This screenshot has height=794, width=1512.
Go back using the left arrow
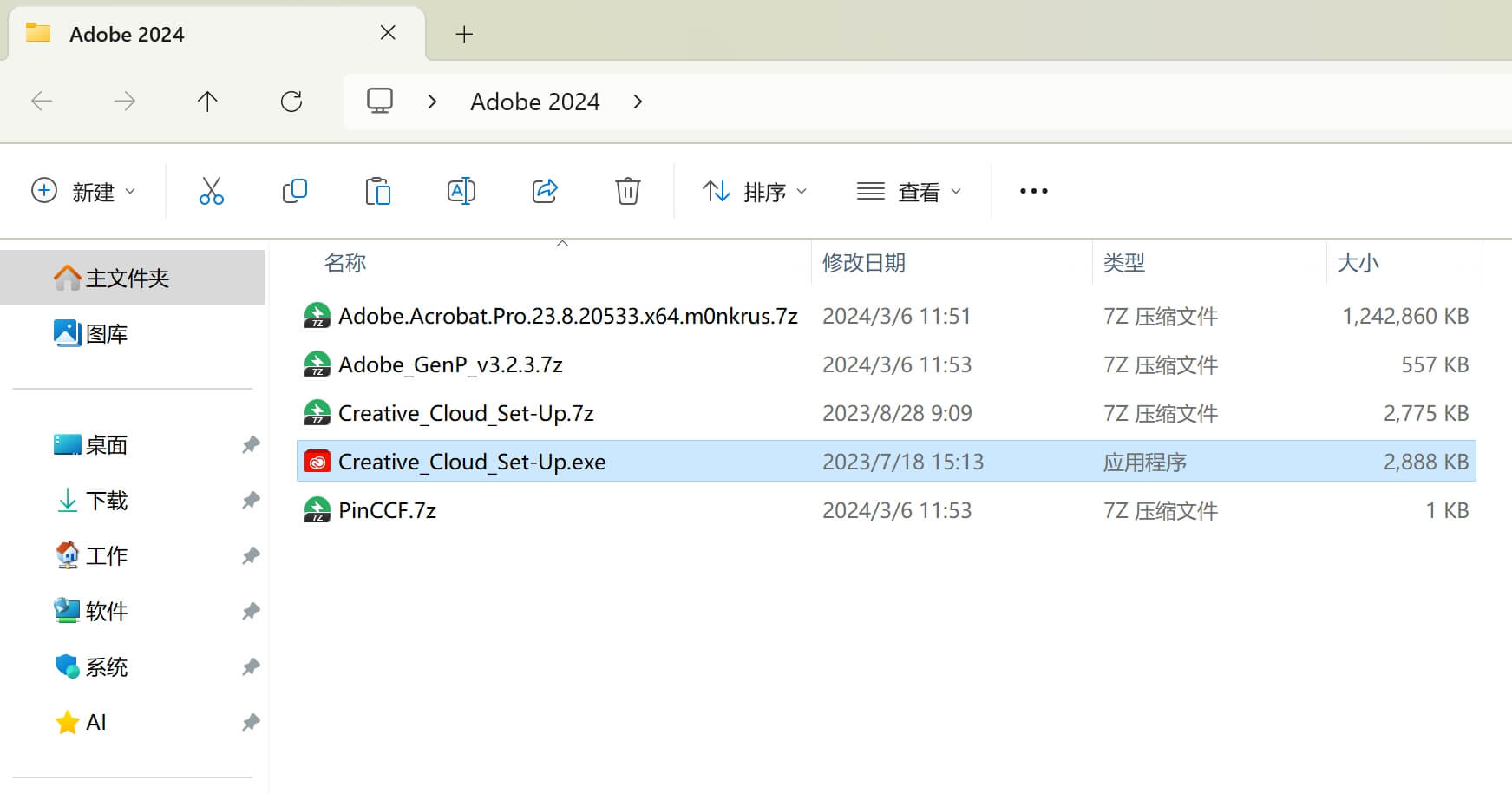42,102
